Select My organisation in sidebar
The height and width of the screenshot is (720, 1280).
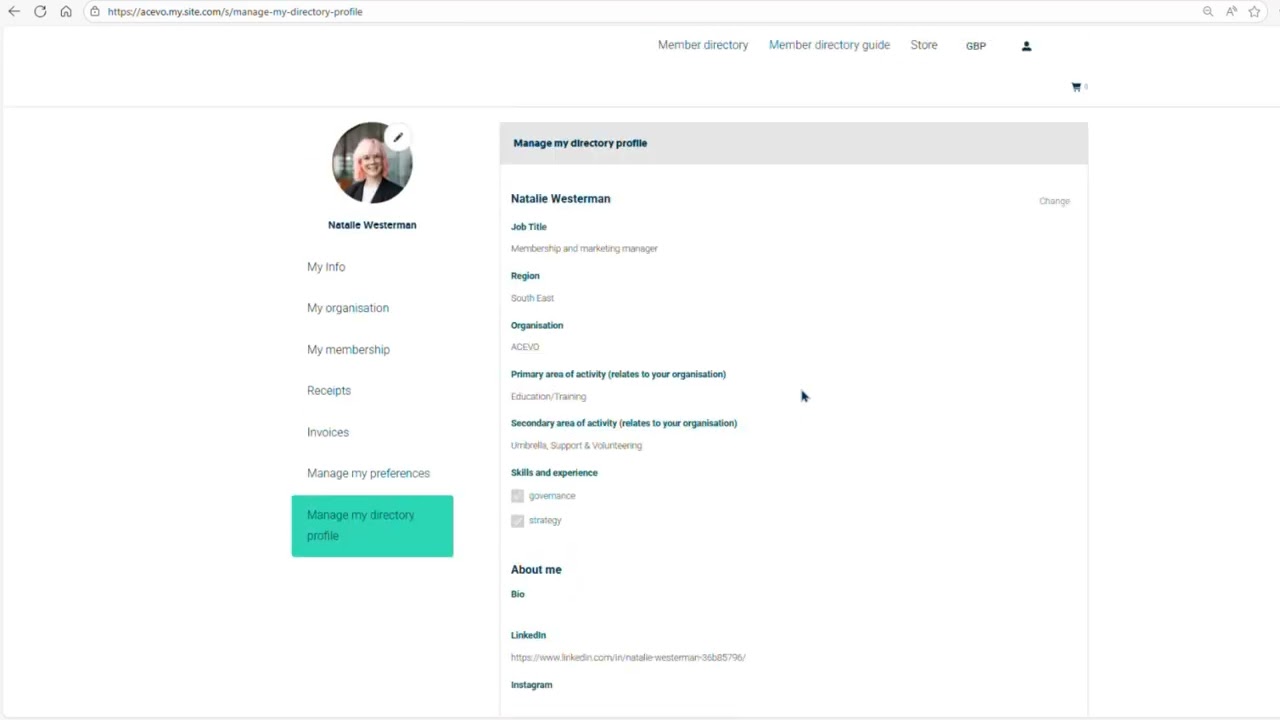tap(348, 308)
